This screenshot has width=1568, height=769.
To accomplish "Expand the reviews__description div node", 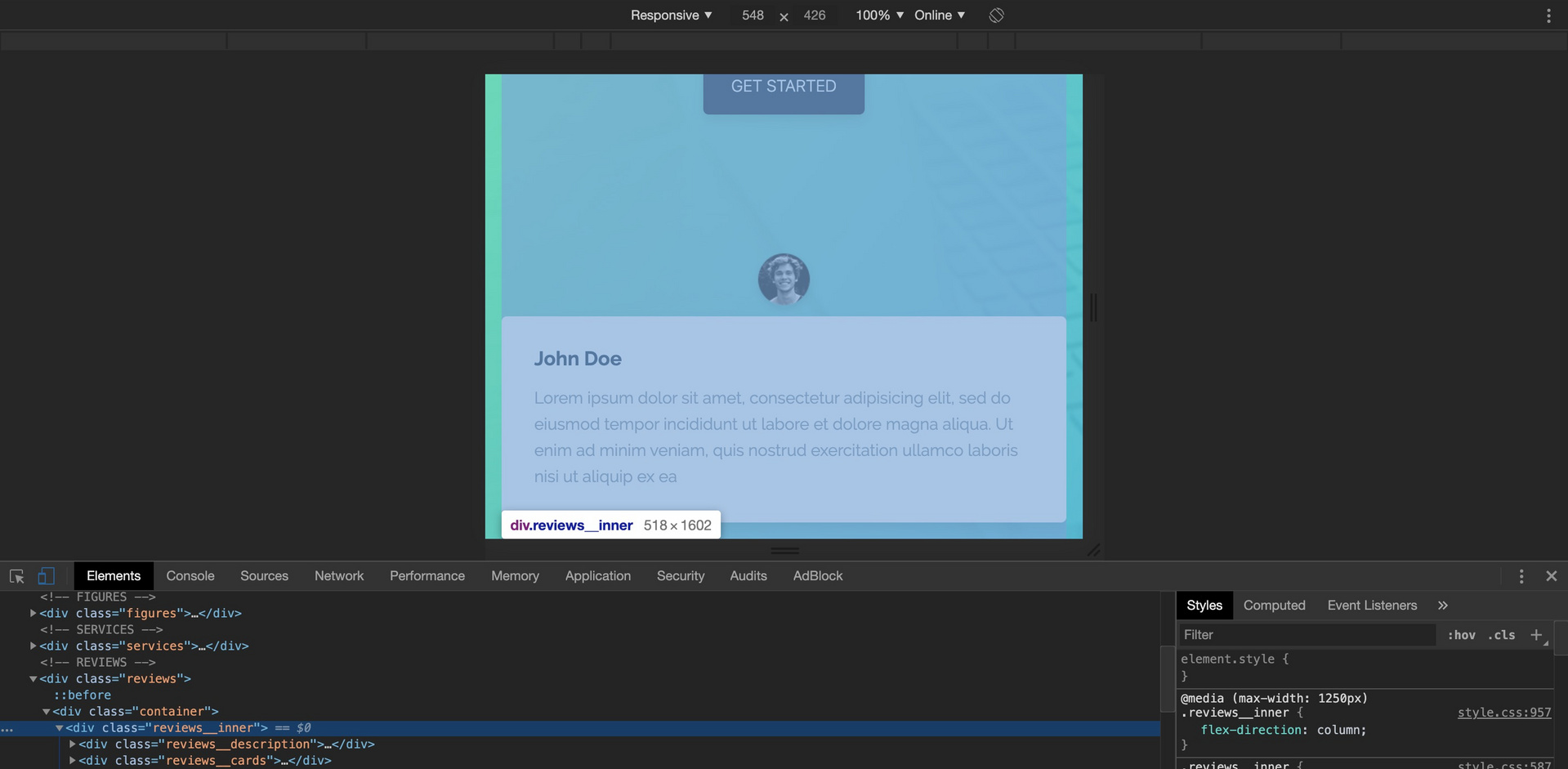I will (72, 744).
